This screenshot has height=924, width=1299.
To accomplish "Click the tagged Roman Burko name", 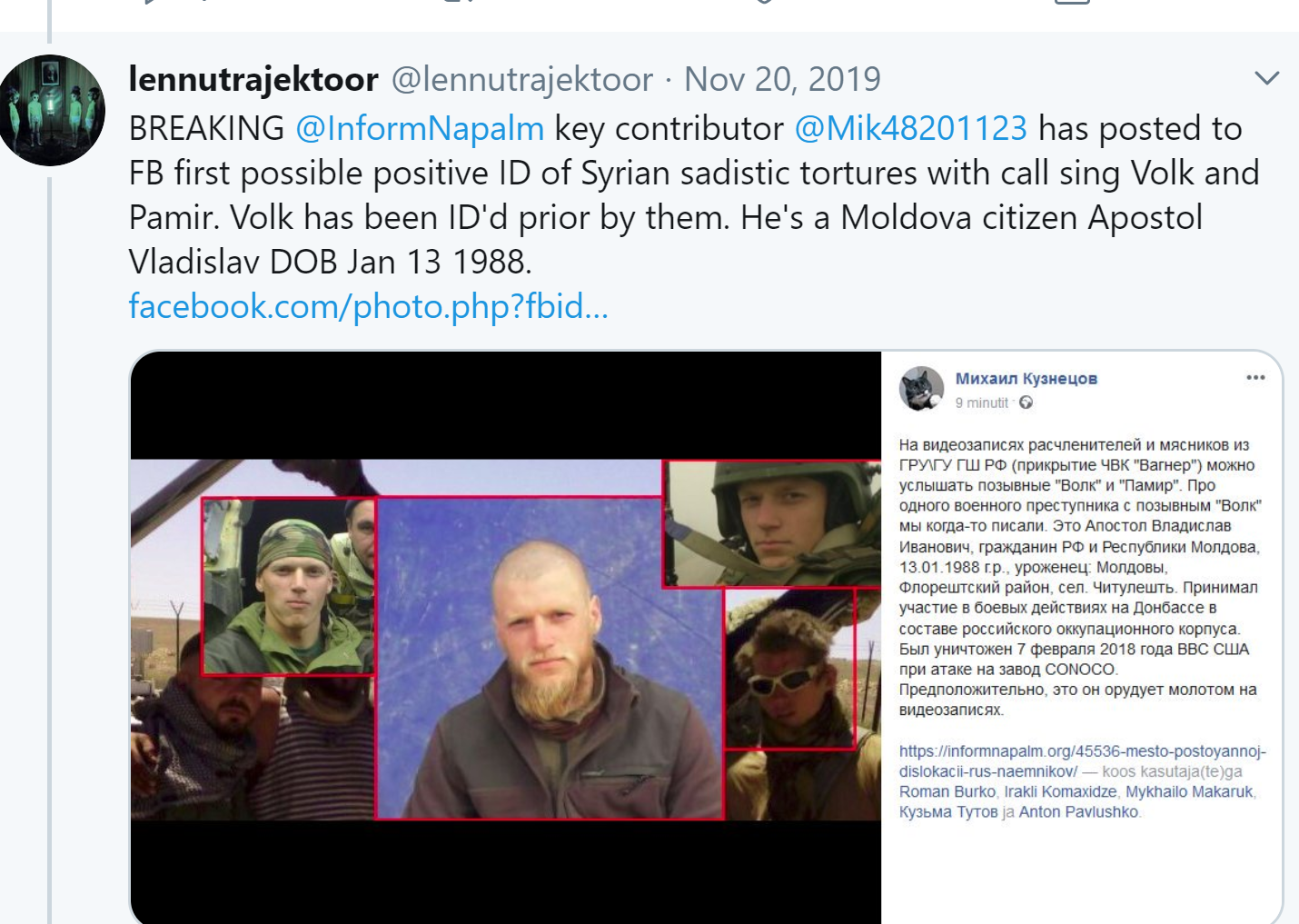I will point(947,791).
